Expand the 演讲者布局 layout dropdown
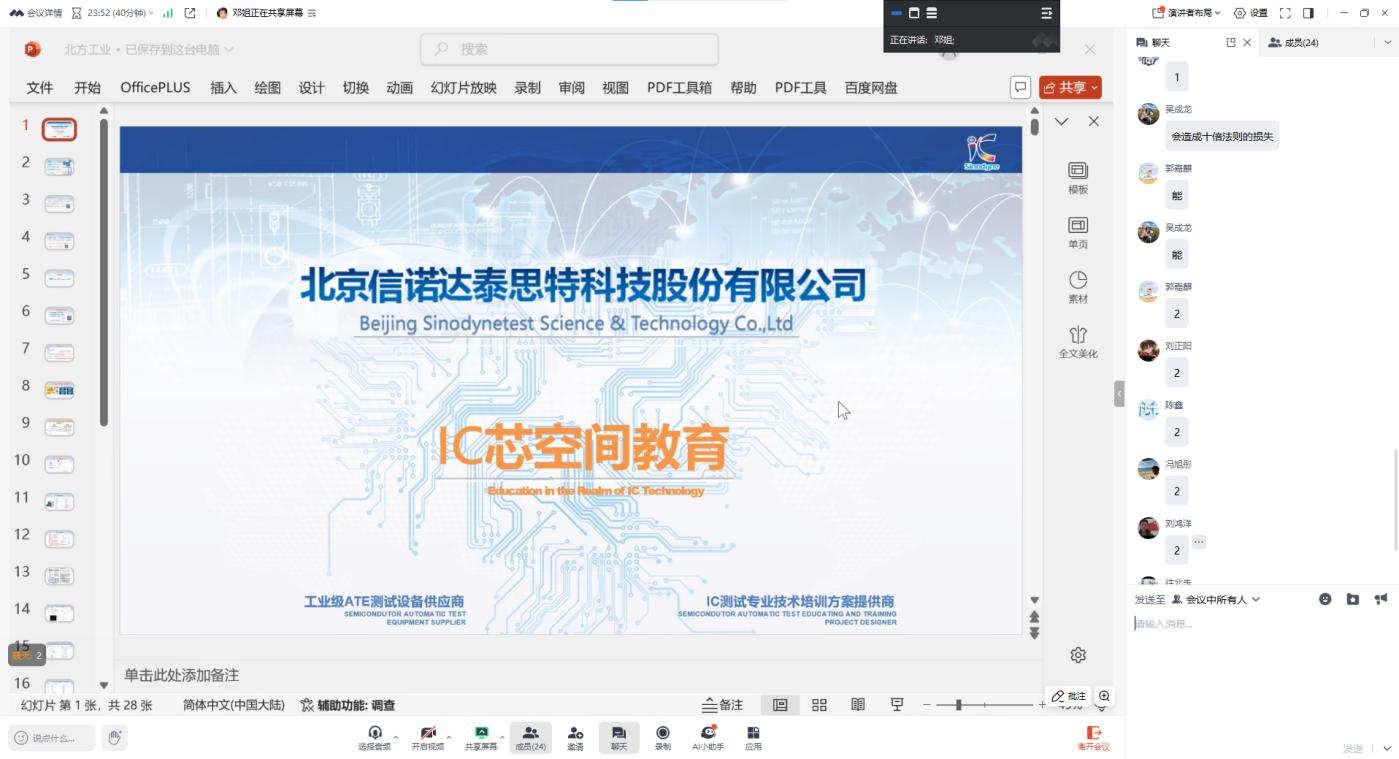This screenshot has height=759, width=1399. pyautogui.click(x=1187, y=13)
